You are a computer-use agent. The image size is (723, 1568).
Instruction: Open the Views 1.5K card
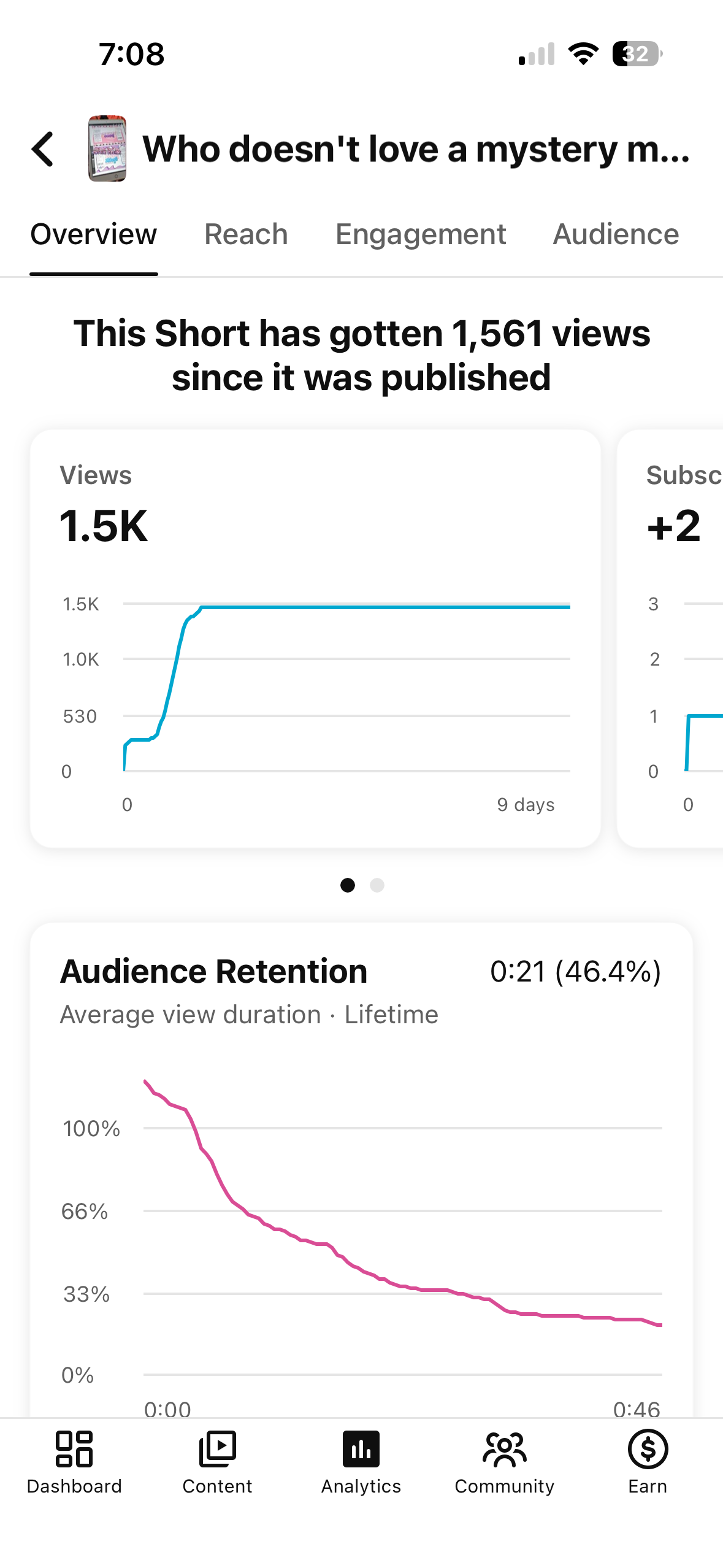point(315,639)
